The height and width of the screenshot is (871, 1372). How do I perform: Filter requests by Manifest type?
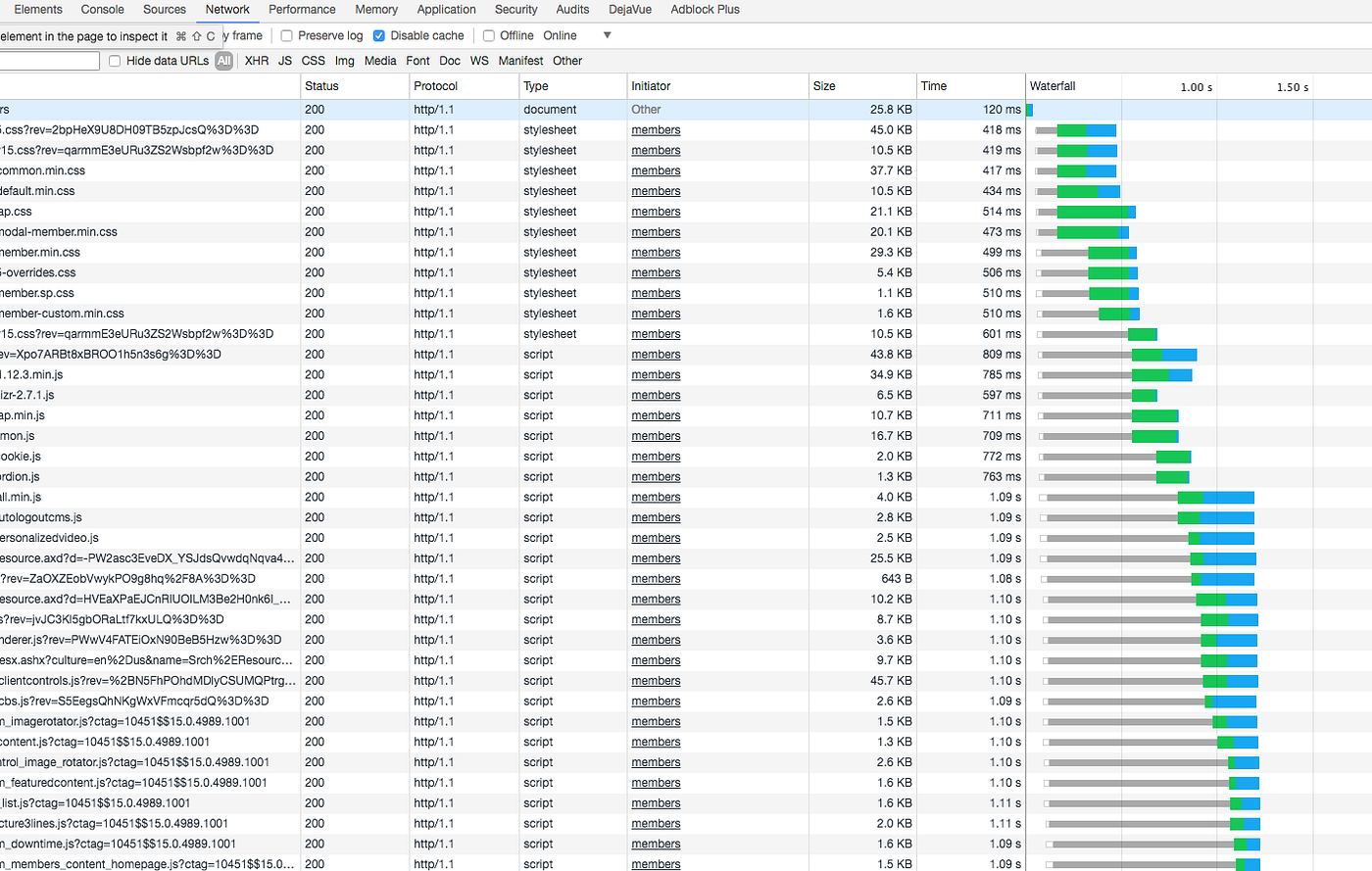point(520,61)
